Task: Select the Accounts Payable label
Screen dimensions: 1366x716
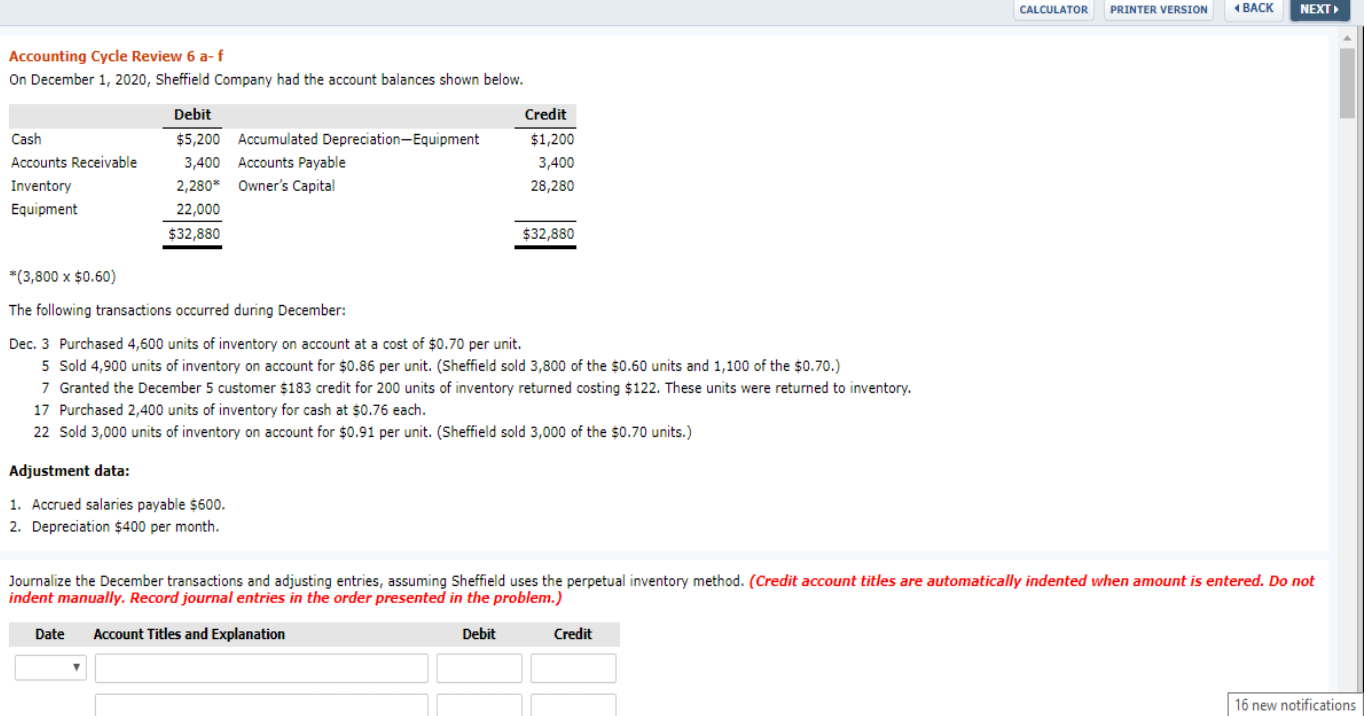Action: click(292, 162)
